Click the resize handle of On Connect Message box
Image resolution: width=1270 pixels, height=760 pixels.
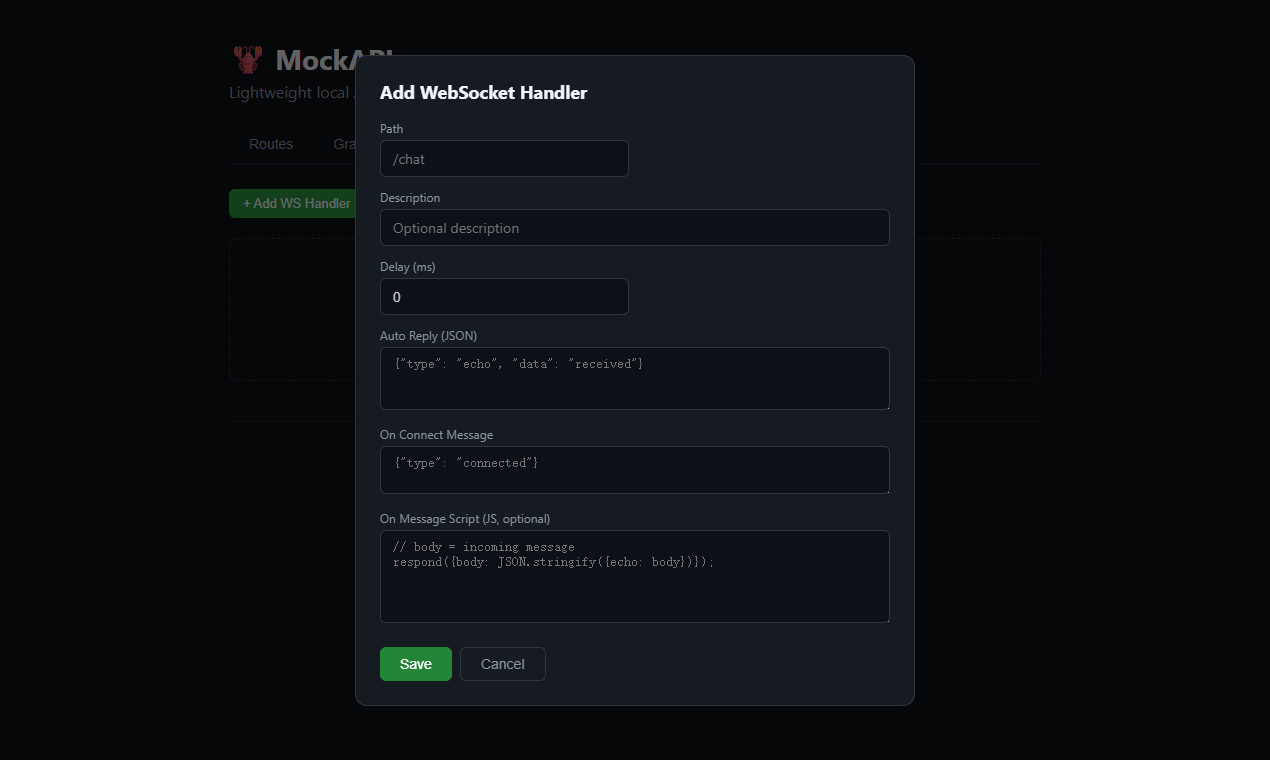point(886,489)
